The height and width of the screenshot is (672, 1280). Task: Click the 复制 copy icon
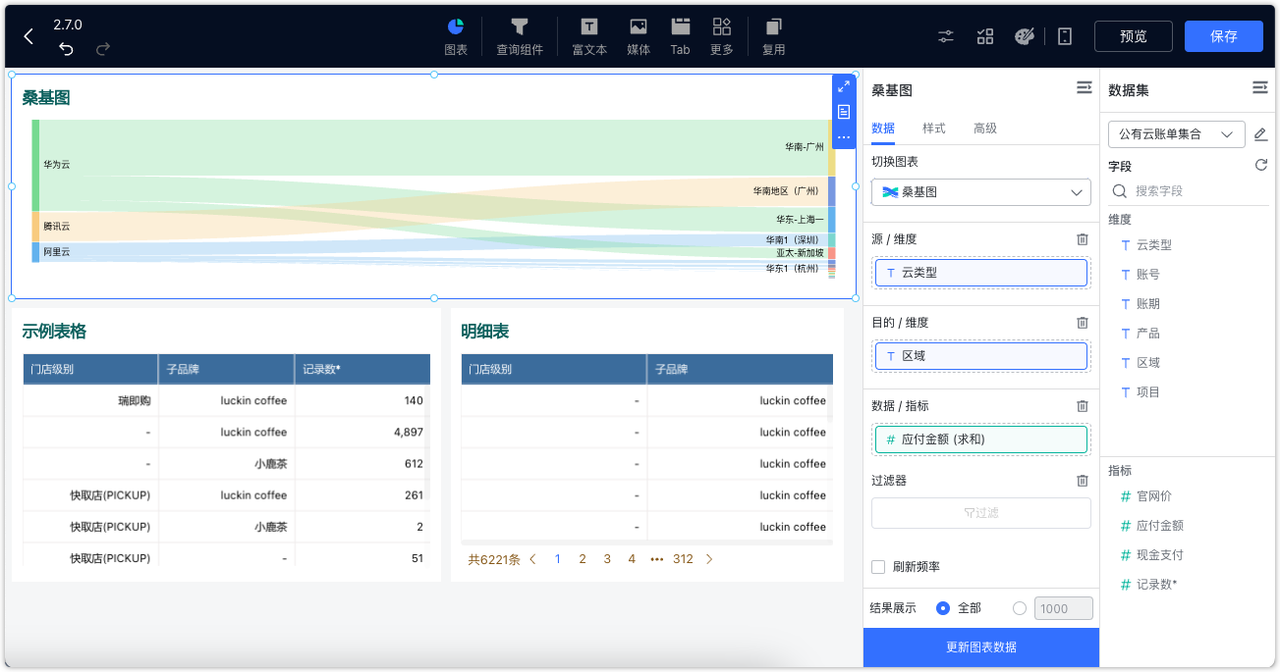click(x=773, y=35)
